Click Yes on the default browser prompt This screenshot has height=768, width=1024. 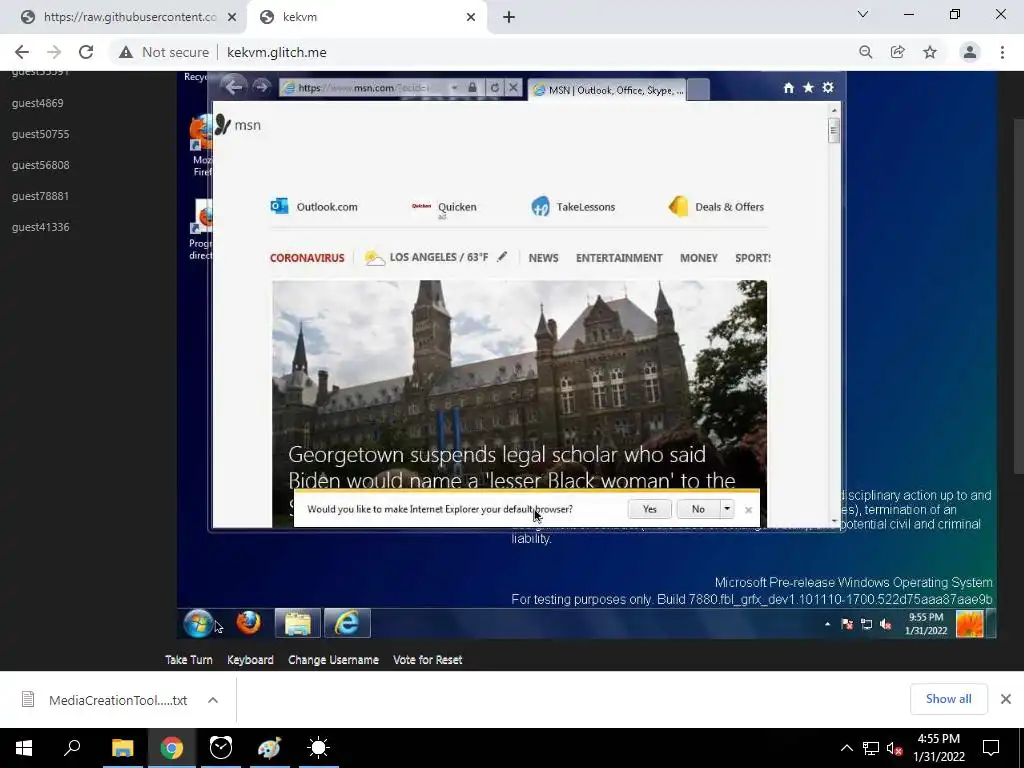coord(649,509)
